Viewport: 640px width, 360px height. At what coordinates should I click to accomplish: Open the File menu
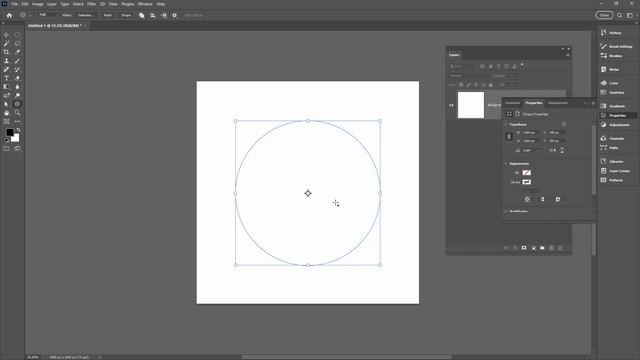pyautogui.click(x=14, y=4)
